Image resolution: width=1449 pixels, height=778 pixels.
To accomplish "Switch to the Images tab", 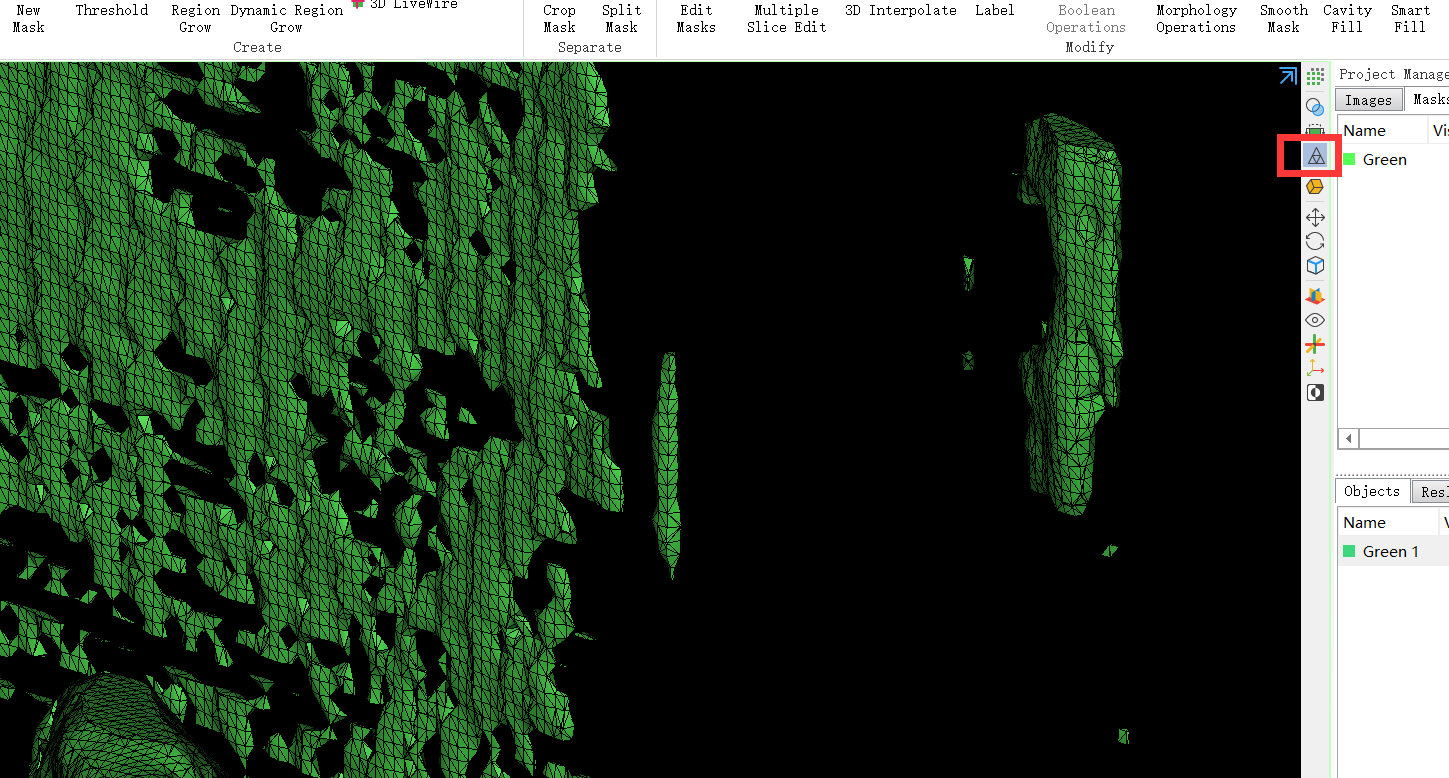I will [1368, 100].
